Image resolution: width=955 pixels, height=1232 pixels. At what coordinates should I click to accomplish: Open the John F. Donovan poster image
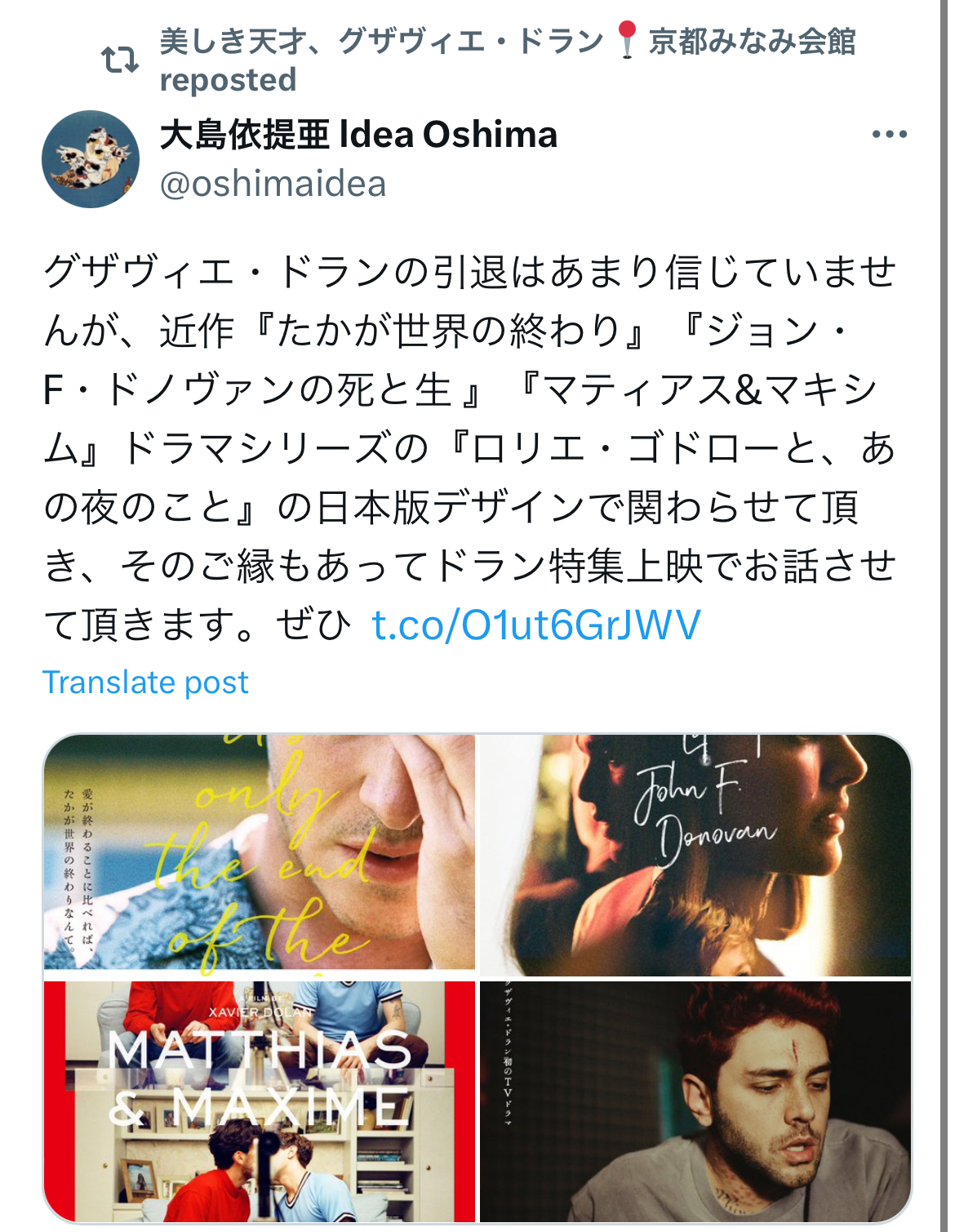tap(695, 854)
